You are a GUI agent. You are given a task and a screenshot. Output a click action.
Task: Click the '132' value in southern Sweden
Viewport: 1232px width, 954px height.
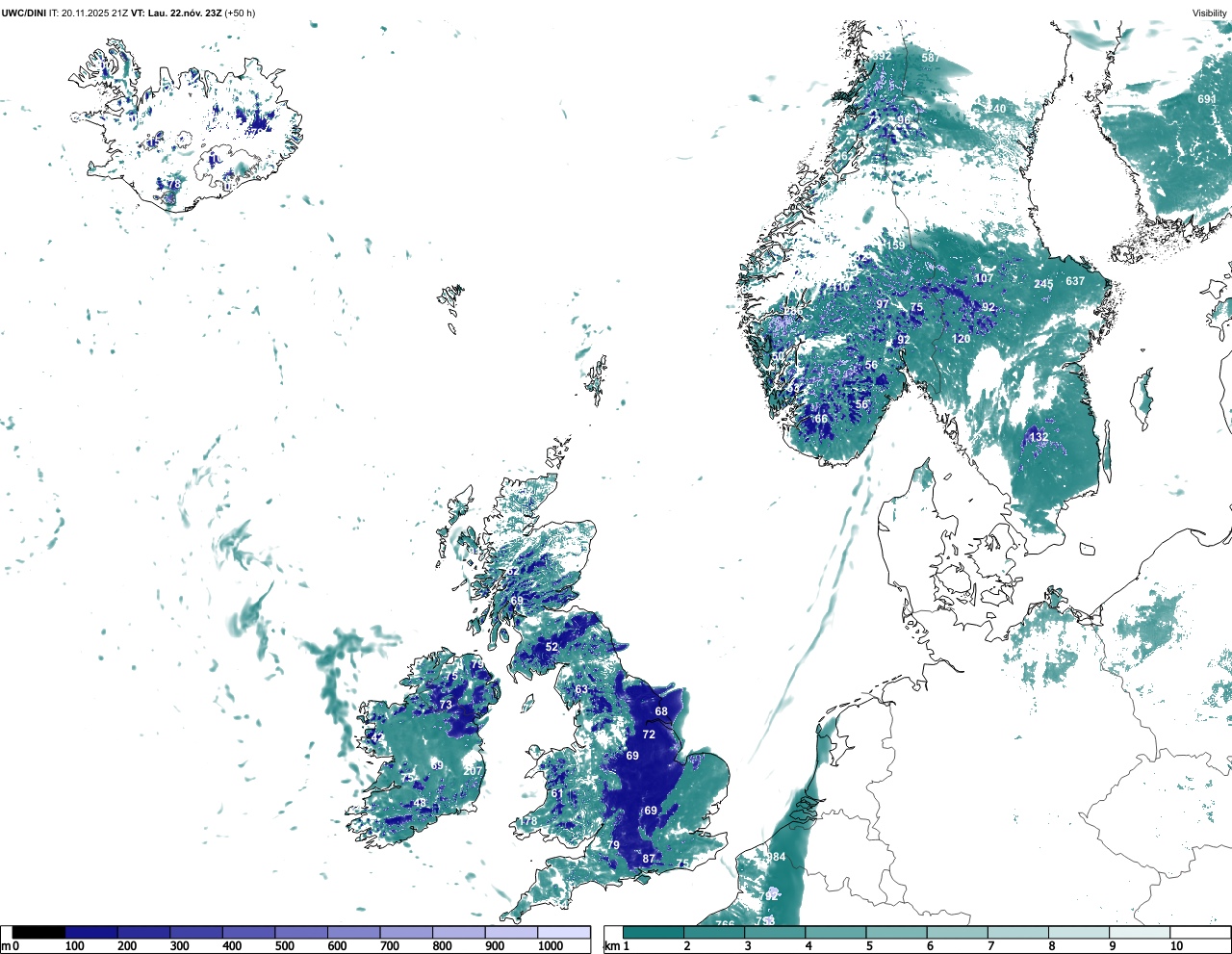tap(1039, 437)
